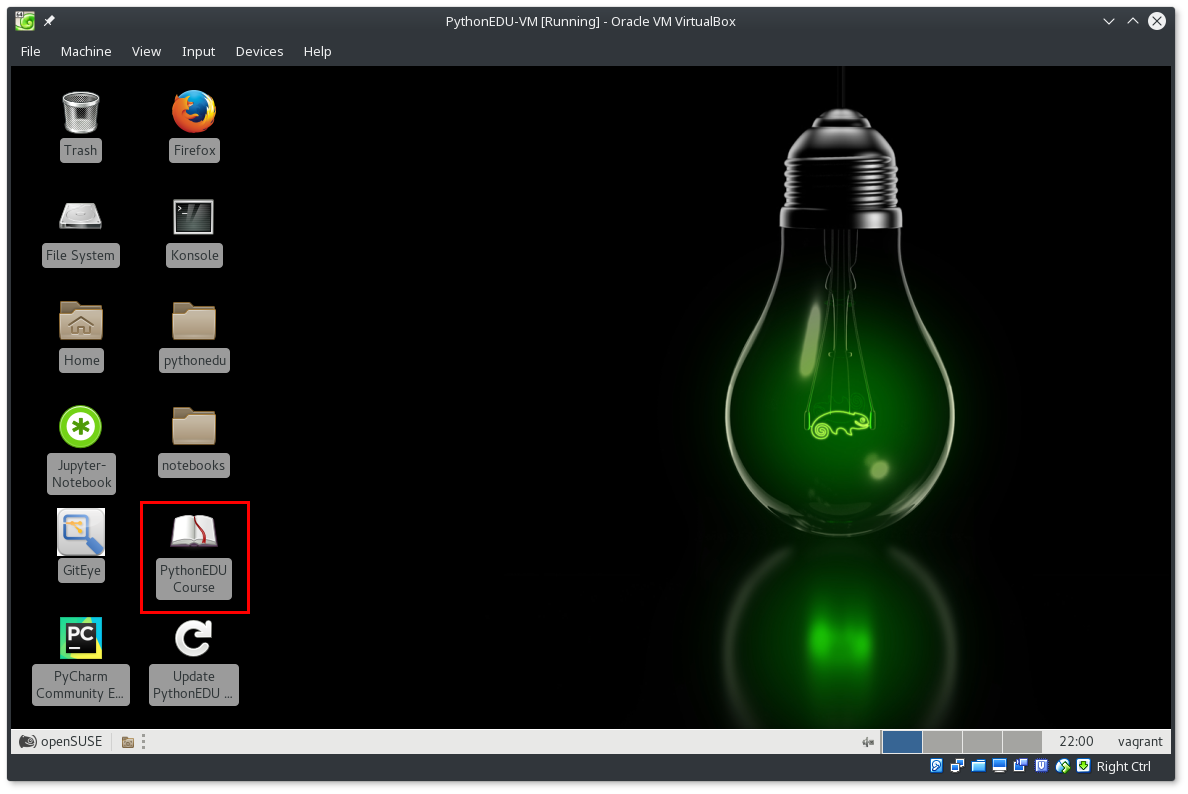This screenshot has width=1188, height=794.
Task: Launch Firefox from the desktop
Action: [x=194, y=112]
